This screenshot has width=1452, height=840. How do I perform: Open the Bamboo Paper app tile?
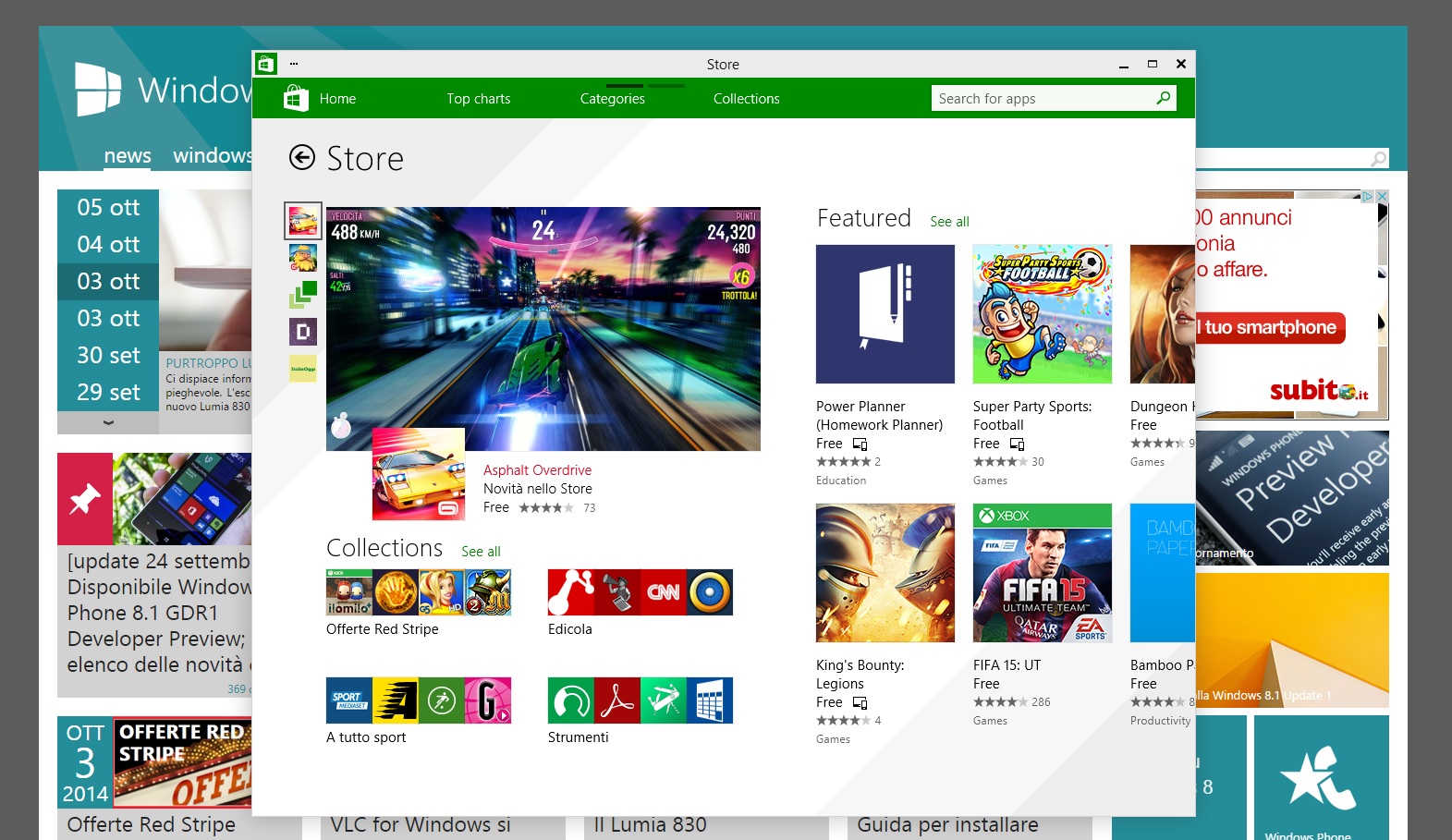1163,573
